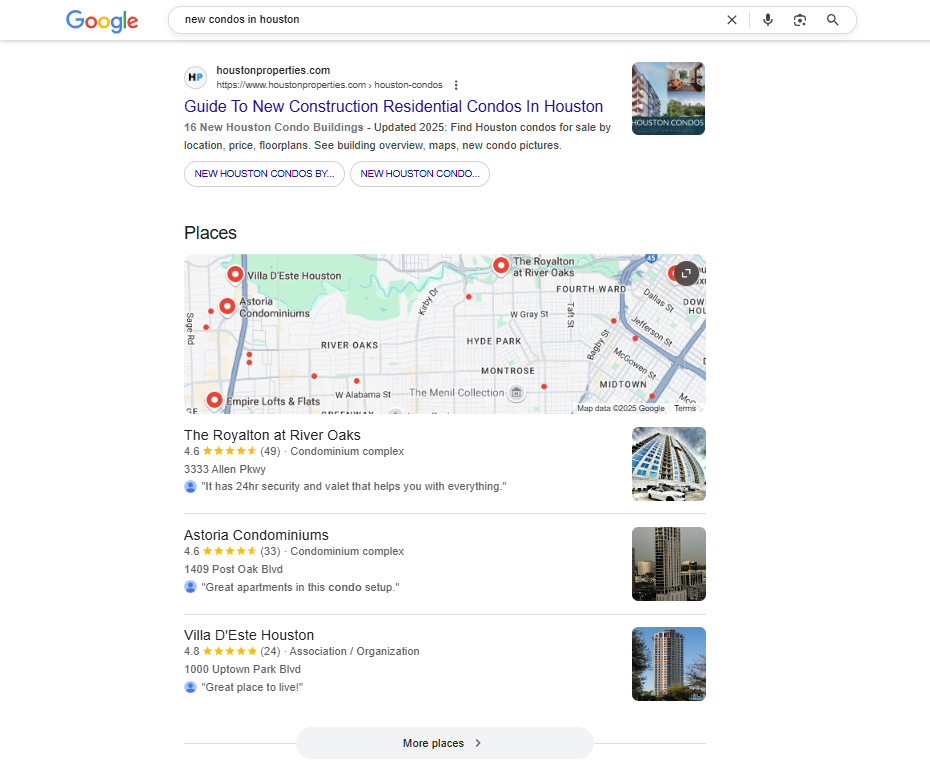Click reviewer avatar beside 'Great apartments' review
Image resolution: width=930 pixels, height=775 pixels.
click(190, 587)
